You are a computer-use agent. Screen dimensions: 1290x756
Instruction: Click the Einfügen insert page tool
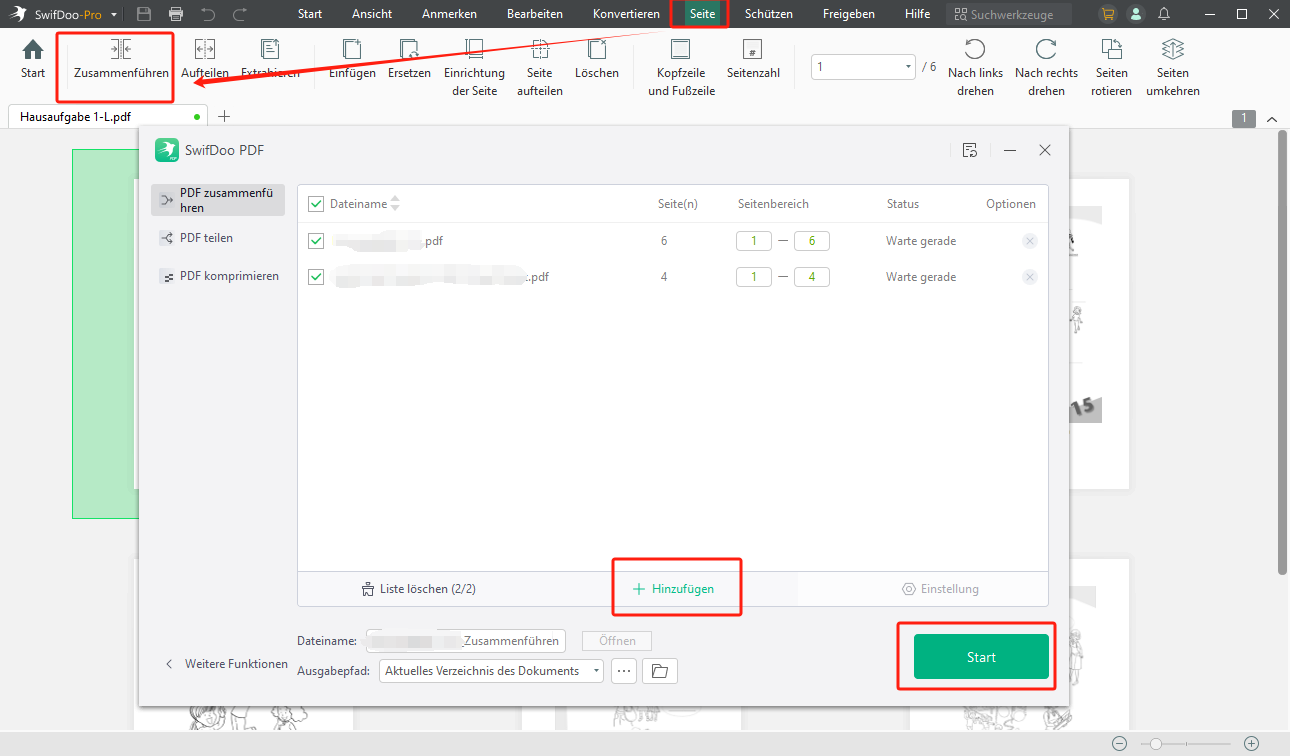pos(352,59)
